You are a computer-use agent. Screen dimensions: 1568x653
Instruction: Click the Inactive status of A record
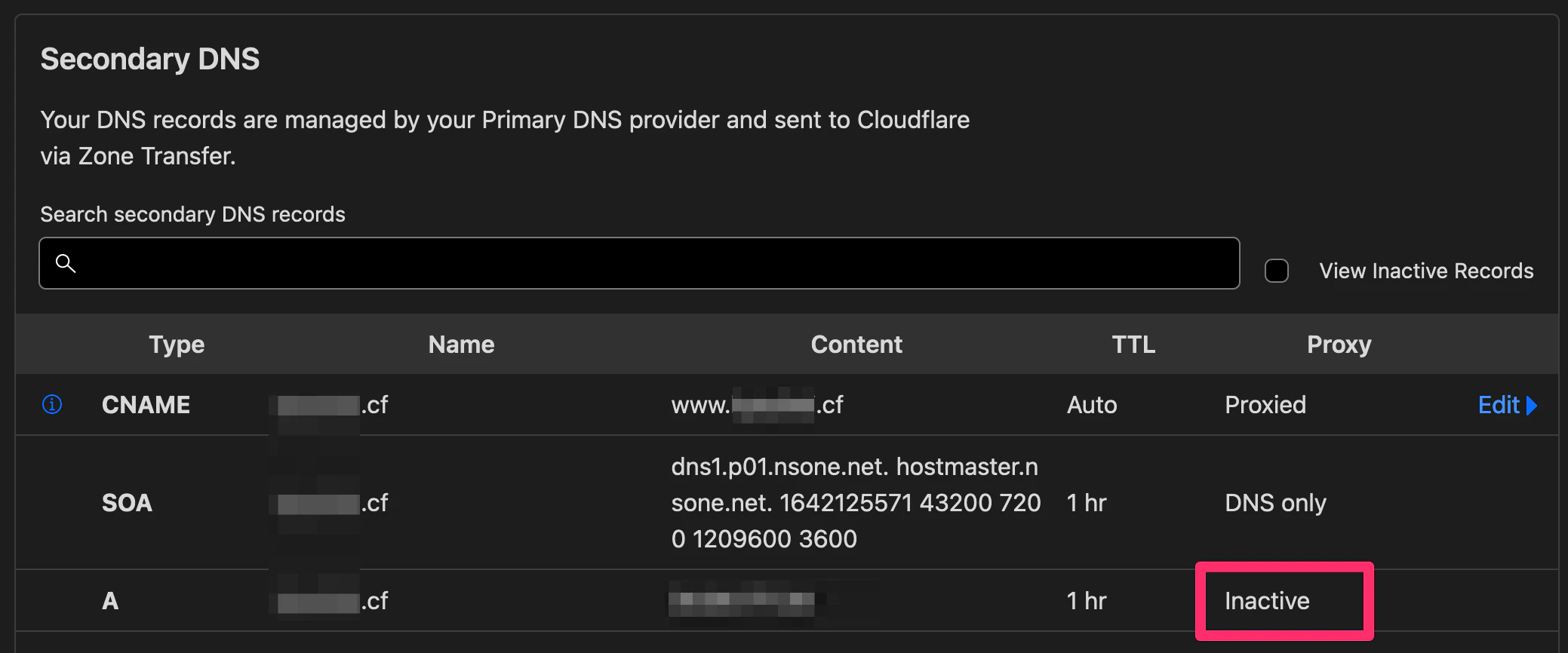pos(1267,601)
